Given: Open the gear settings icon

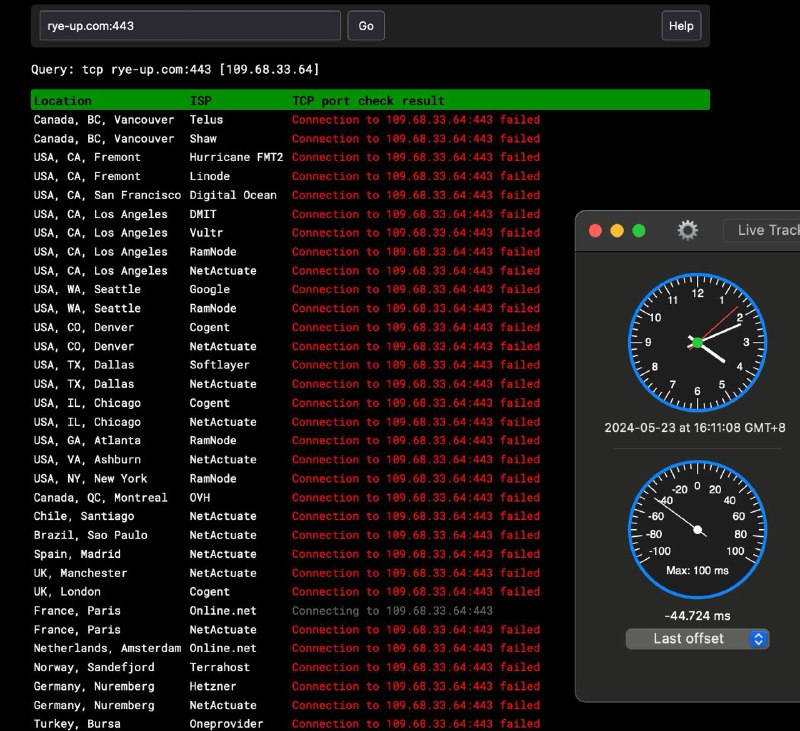Looking at the screenshot, I should [687, 230].
